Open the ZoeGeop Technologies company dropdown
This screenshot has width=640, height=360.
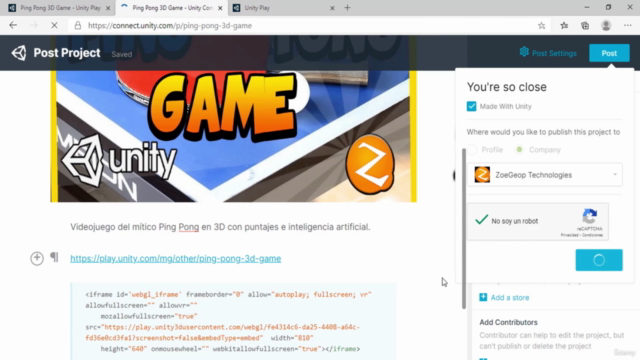point(544,175)
